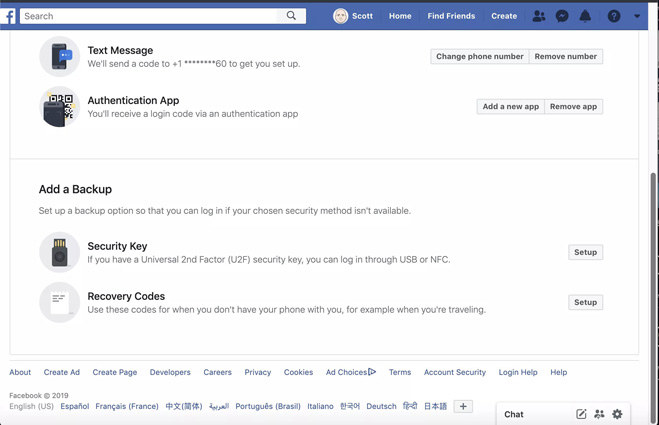Open the Terms footer link
The width and height of the screenshot is (659, 425).
point(400,372)
